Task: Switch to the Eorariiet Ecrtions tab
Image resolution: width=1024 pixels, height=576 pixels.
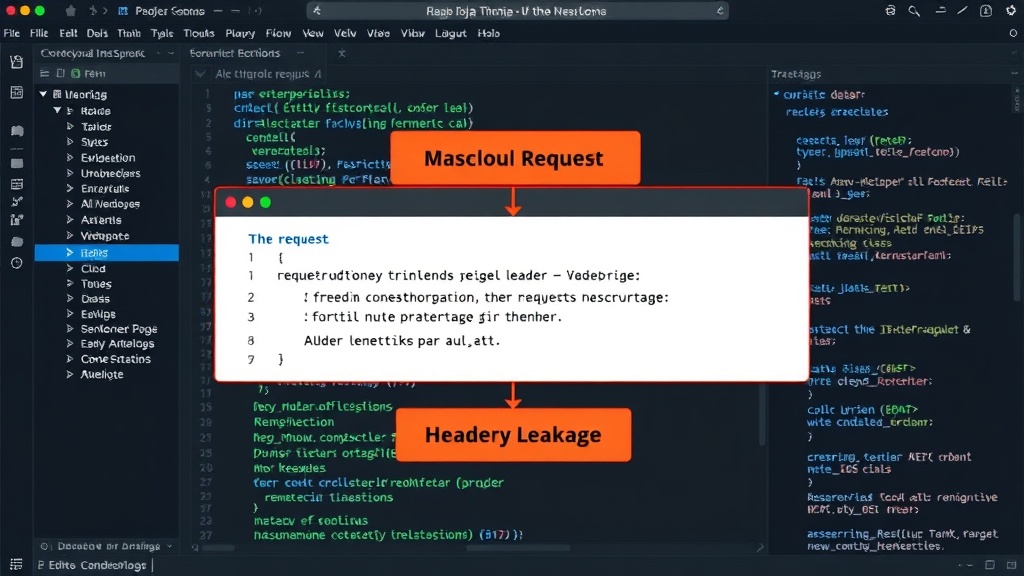Action: pos(234,54)
